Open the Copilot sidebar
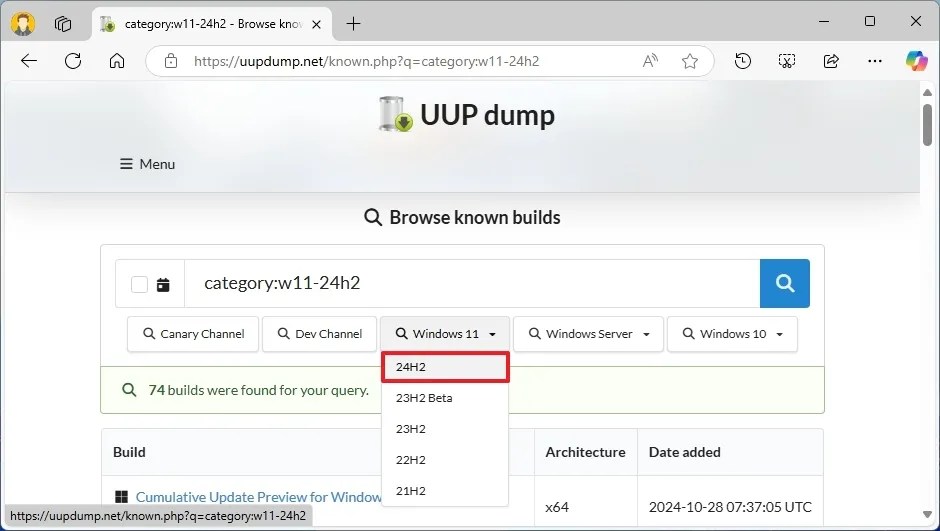Screen dimensions: 940x531 (x=917, y=61)
